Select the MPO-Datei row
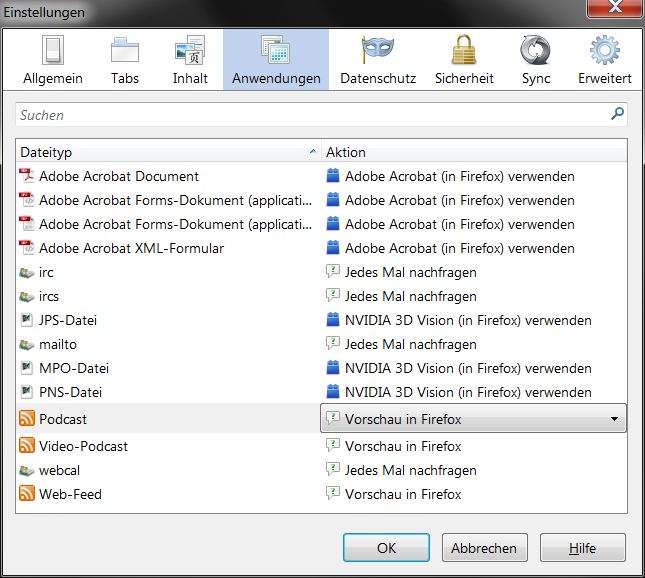This screenshot has width=645, height=578. (321, 368)
